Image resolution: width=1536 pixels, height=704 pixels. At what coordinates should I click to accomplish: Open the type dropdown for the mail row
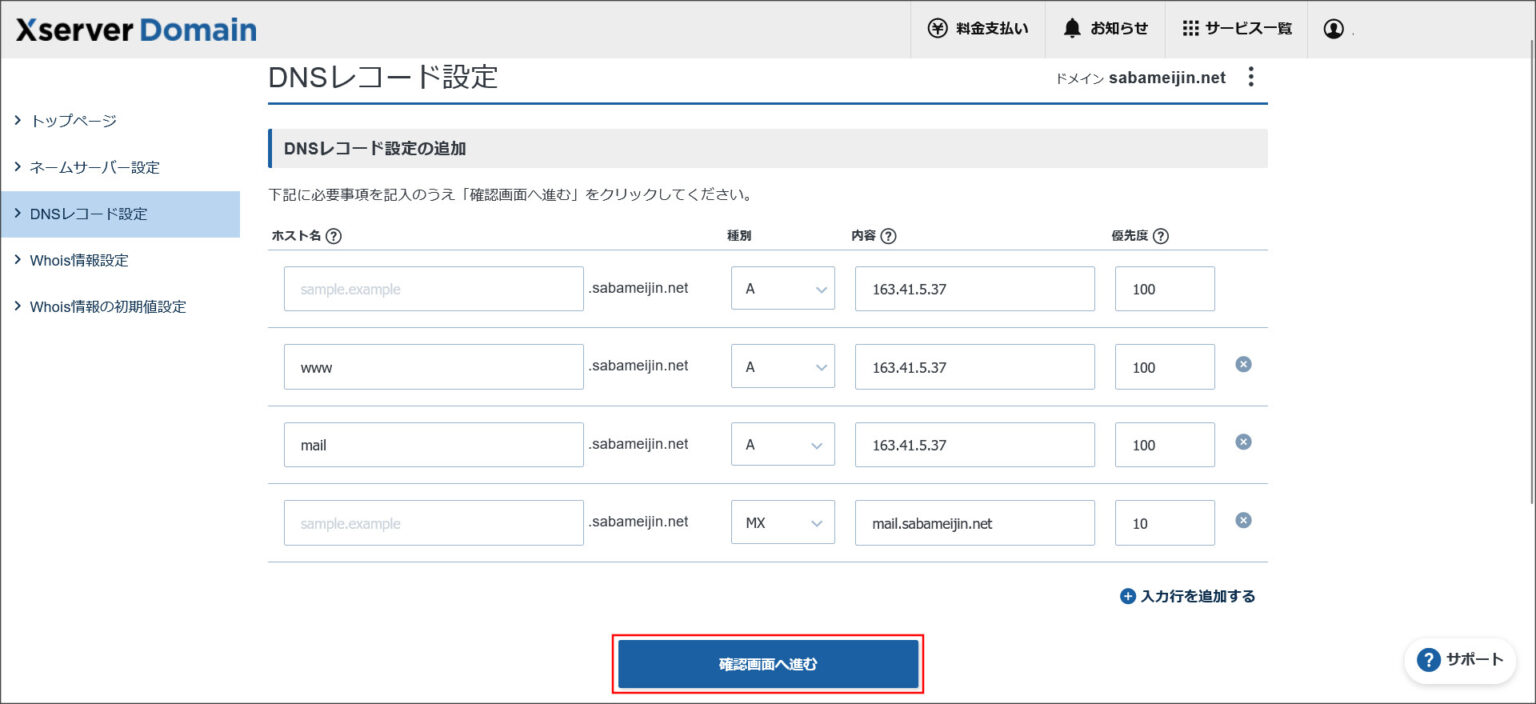click(782, 444)
